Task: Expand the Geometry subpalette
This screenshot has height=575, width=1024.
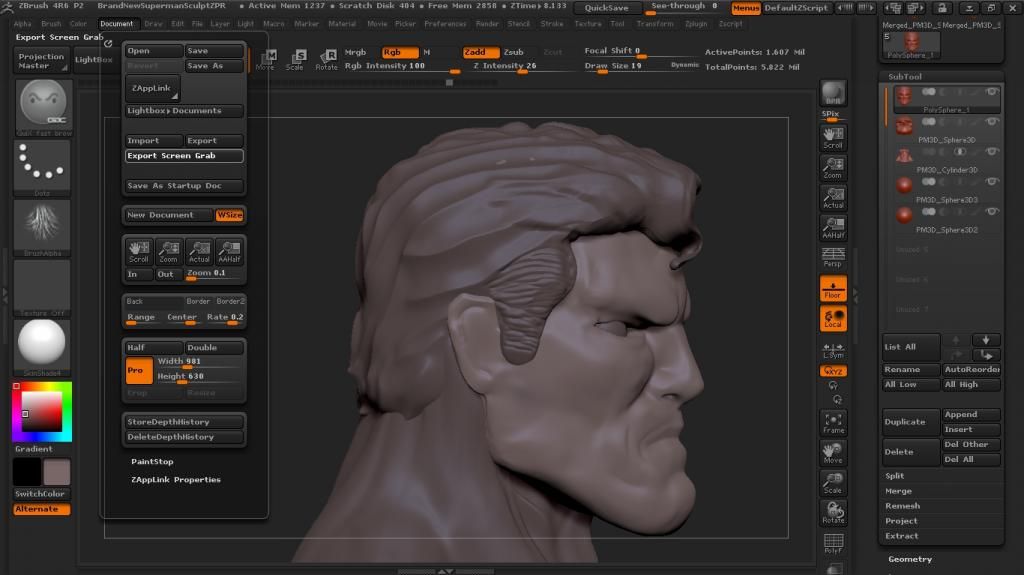Action: pos(910,559)
